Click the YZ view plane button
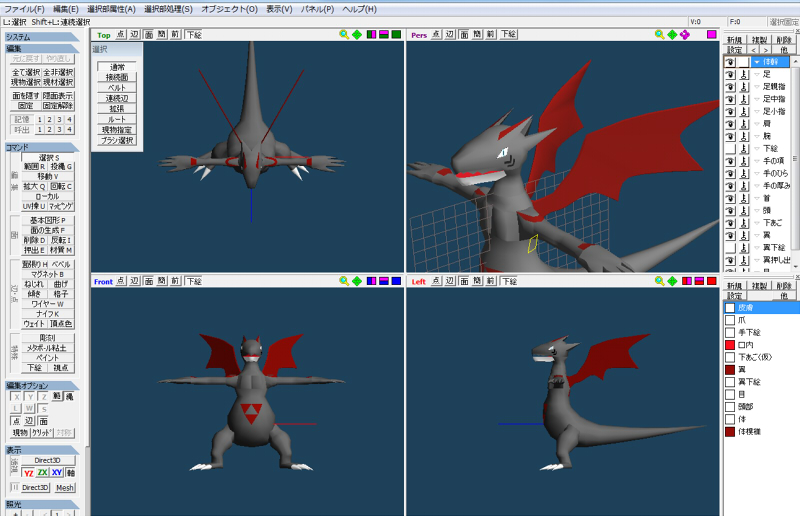 coord(29,473)
